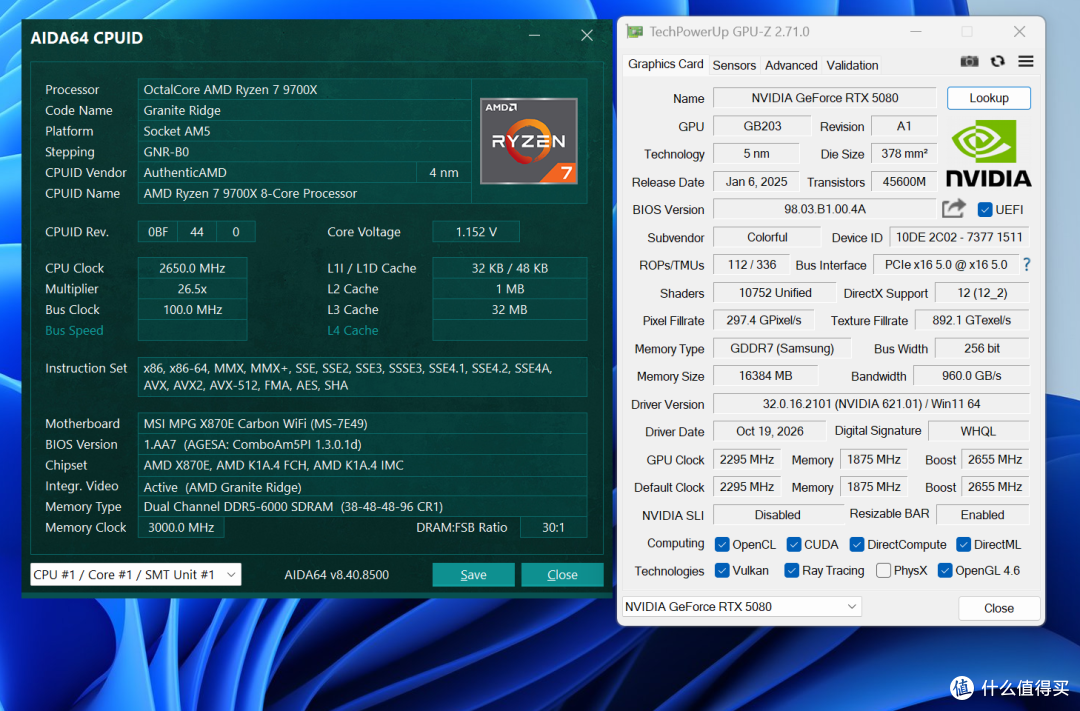
Task: Click the Memory Clock 3000.0 MHz value
Action: coord(181,528)
